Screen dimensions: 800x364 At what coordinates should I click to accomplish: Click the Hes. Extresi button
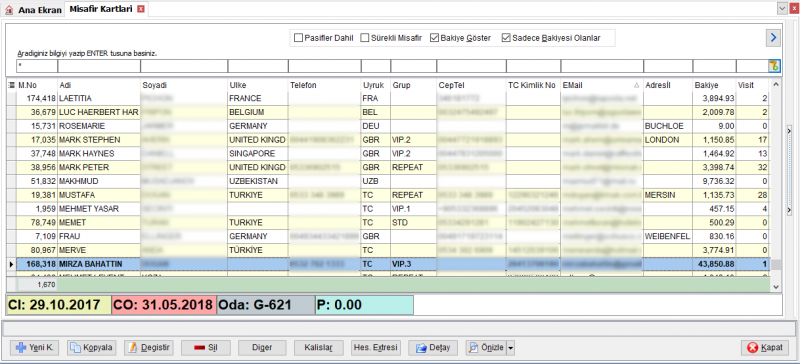(376, 348)
